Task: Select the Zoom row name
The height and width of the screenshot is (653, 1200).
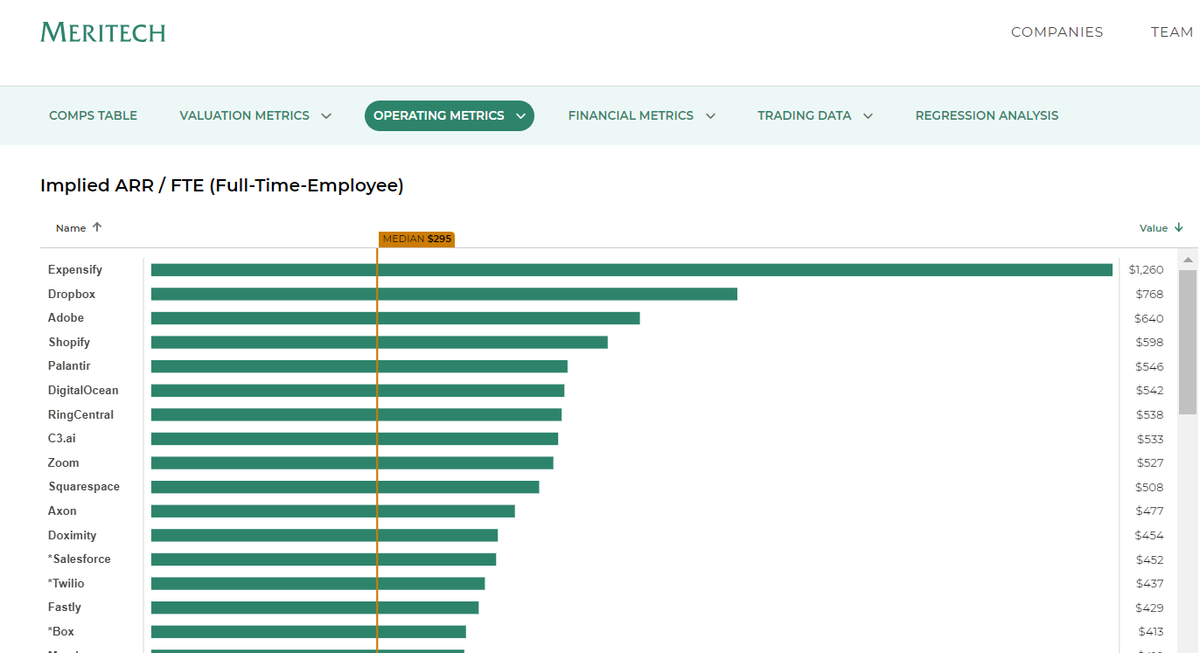Action: coord(64,463)
